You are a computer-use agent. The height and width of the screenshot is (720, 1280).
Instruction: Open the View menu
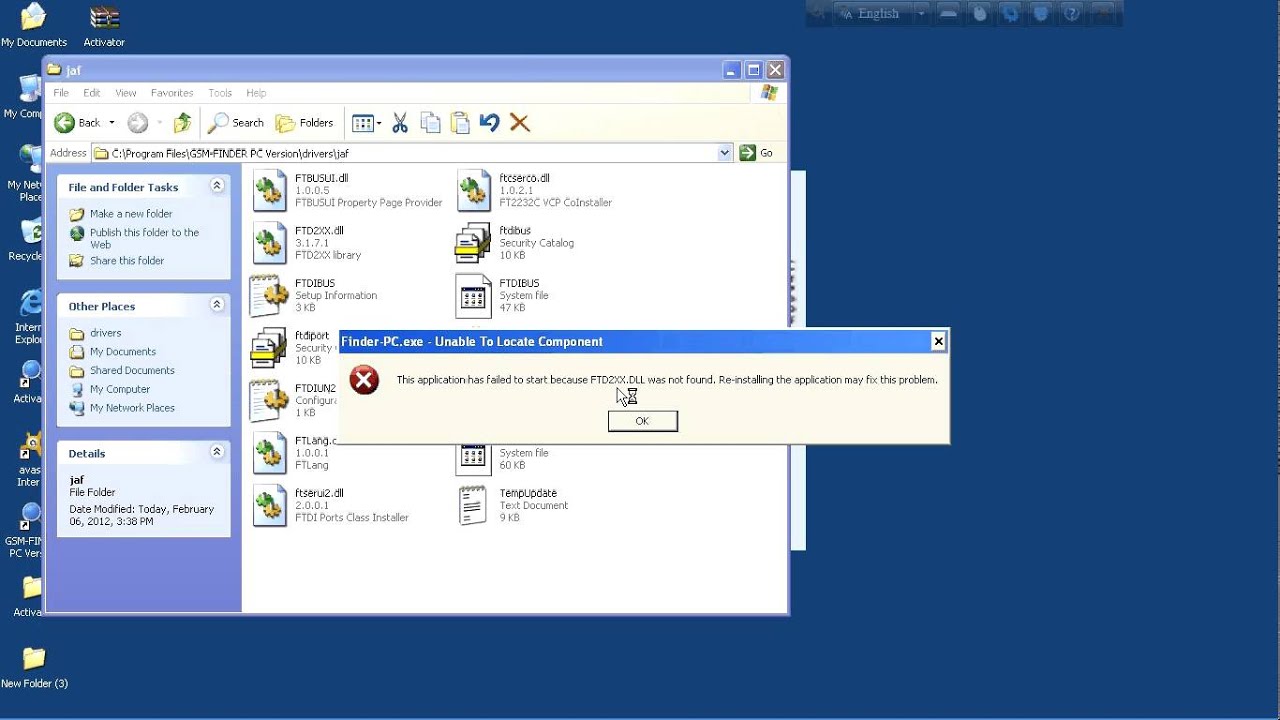(x=126, y=93)
